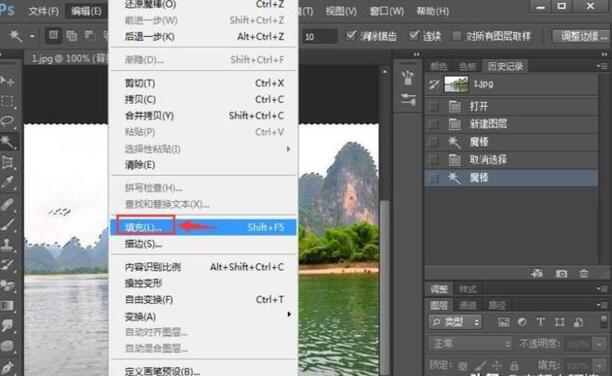The height and width of the screenshot is (376, 612).
Task: Choose 拷贝(C) from the Edit menu
Action: 204,100
